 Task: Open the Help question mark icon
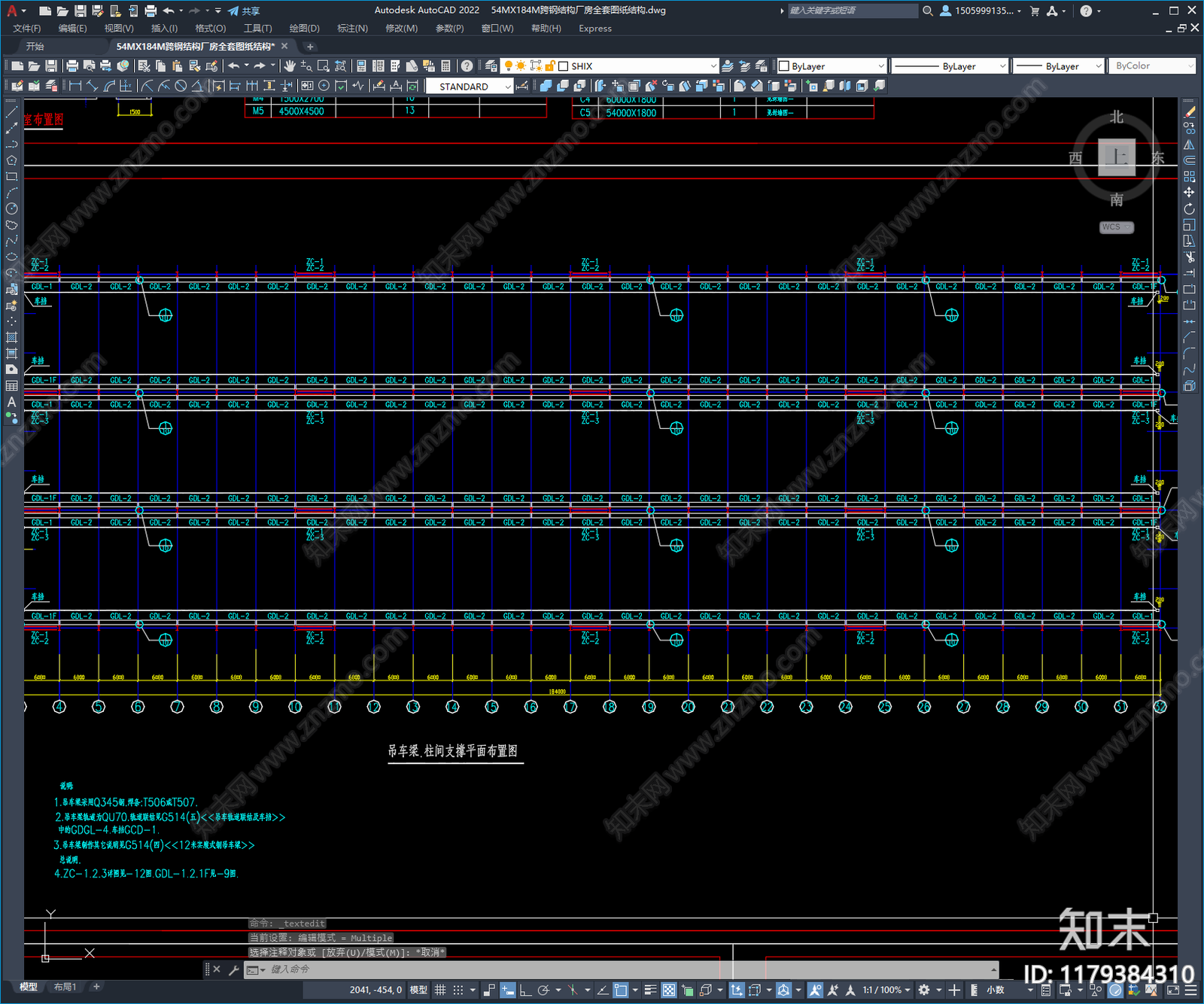click(x=467, y=66)
